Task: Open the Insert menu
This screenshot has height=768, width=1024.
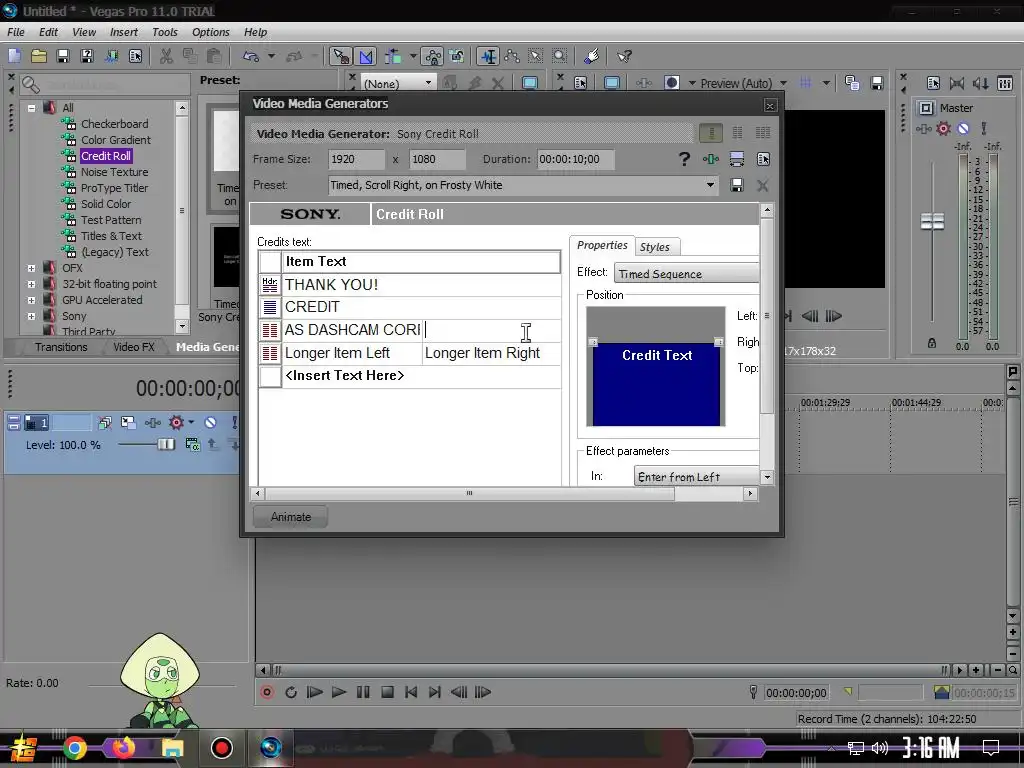Action: pos(123,32)
